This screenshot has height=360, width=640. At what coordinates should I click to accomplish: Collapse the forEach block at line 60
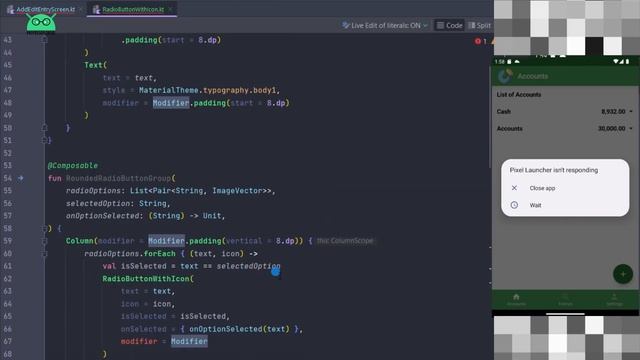pyautogui.click(x=44, y=253)
